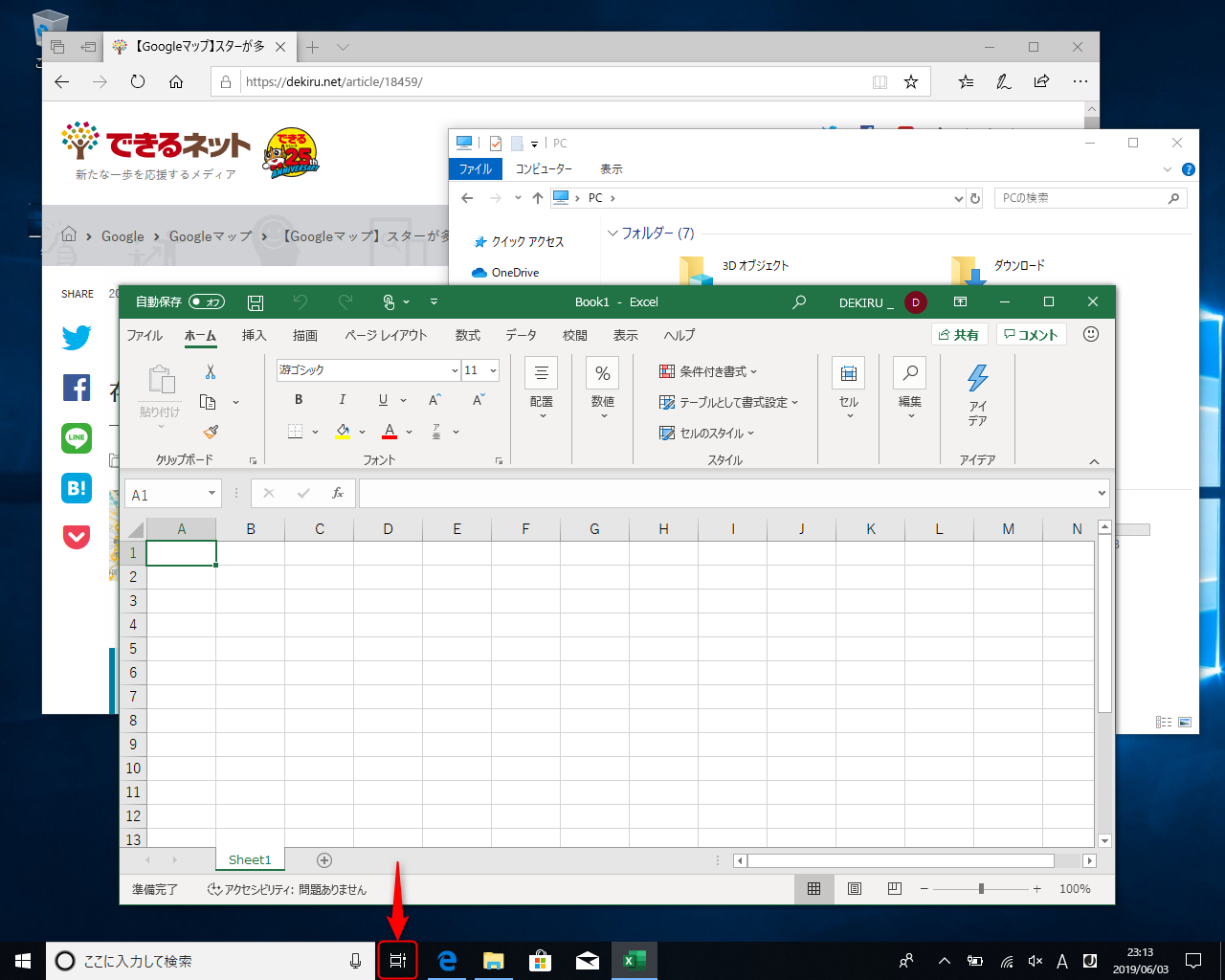
Task: Open Task View from the taskbar
Action: tap(398, 961)
